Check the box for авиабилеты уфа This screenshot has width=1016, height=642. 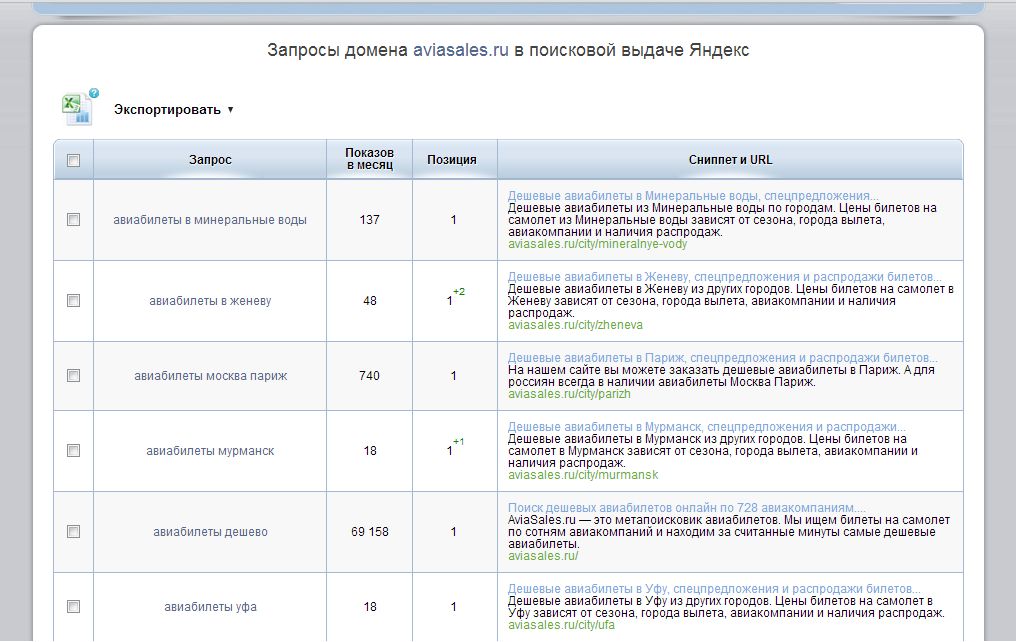(73, 606)
